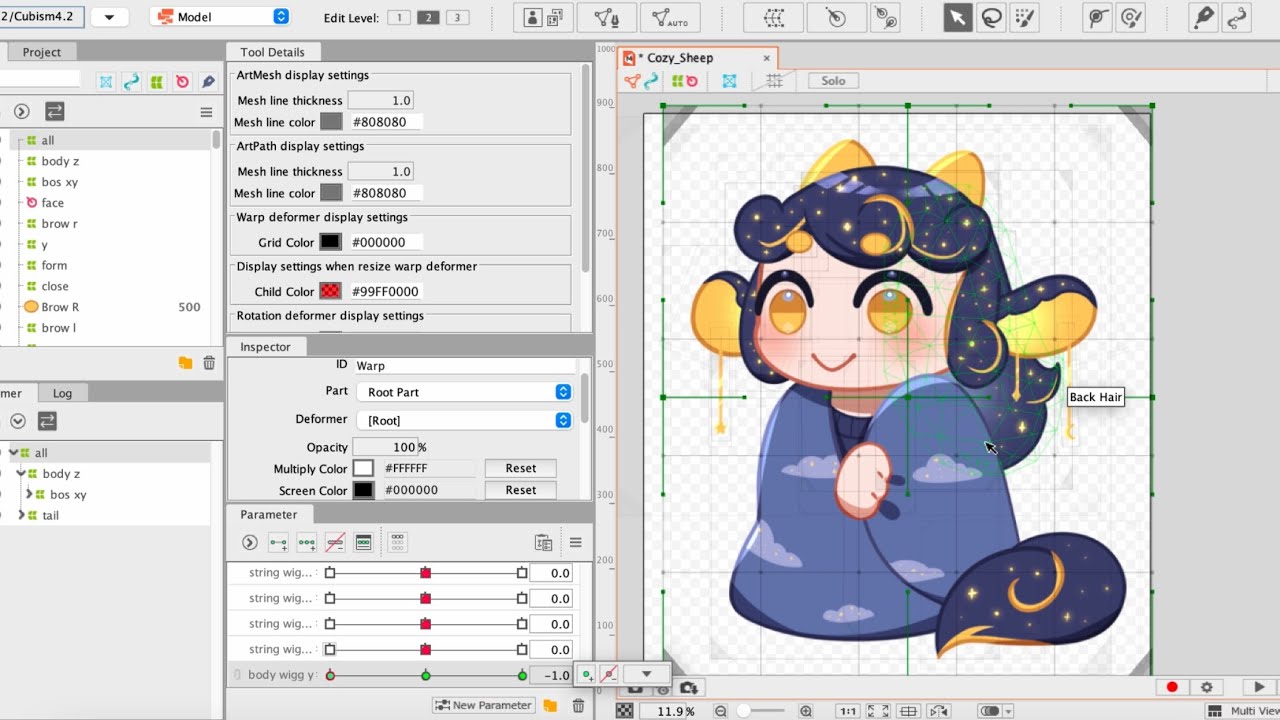The height and width of the screenshot is (720, 1280).
Task: Open the Cozy_Sheep document tab
Action: [x=697, y=58]
